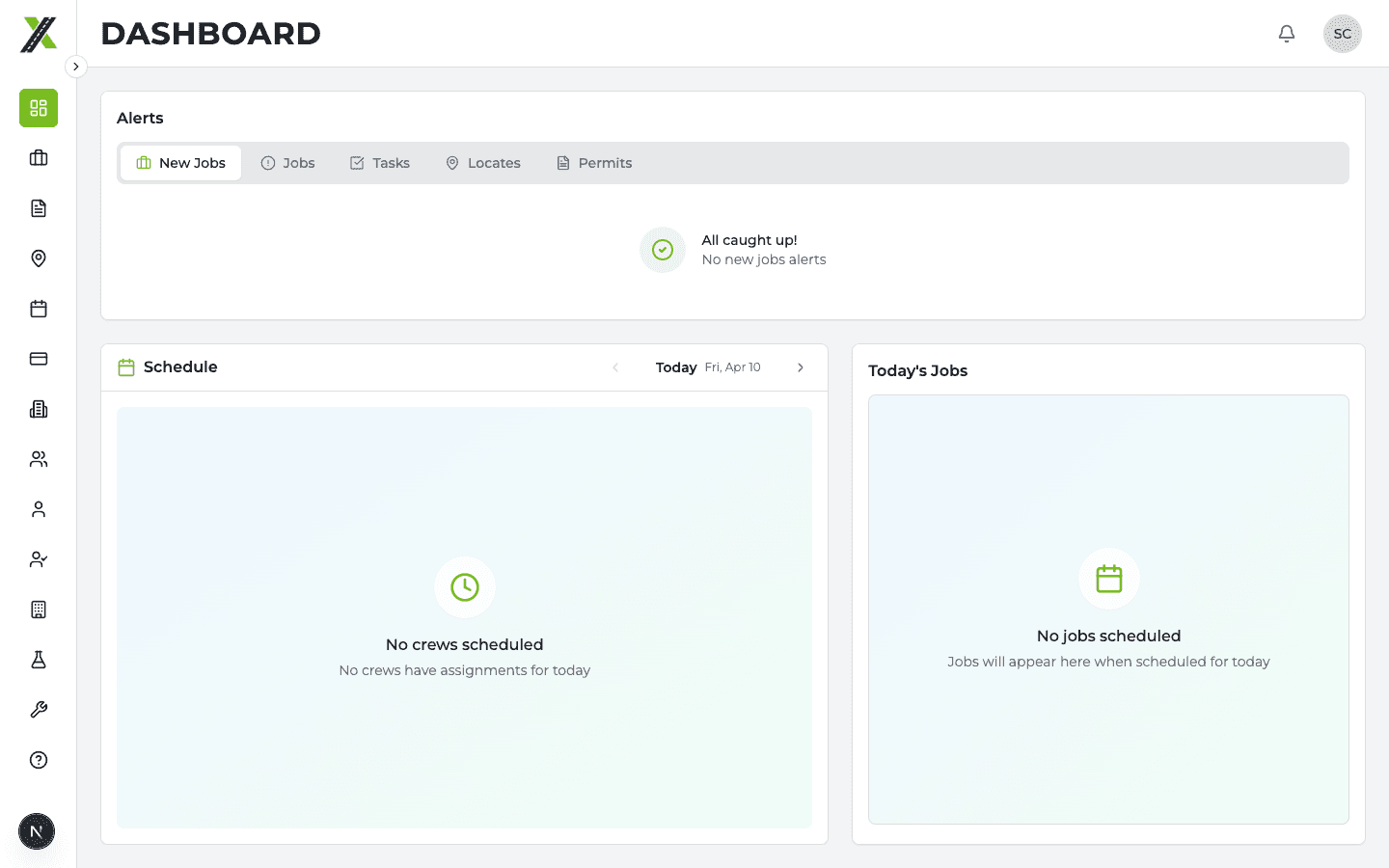
Task: Open the office building icon in sidebar
Action: tap(39, 409)
